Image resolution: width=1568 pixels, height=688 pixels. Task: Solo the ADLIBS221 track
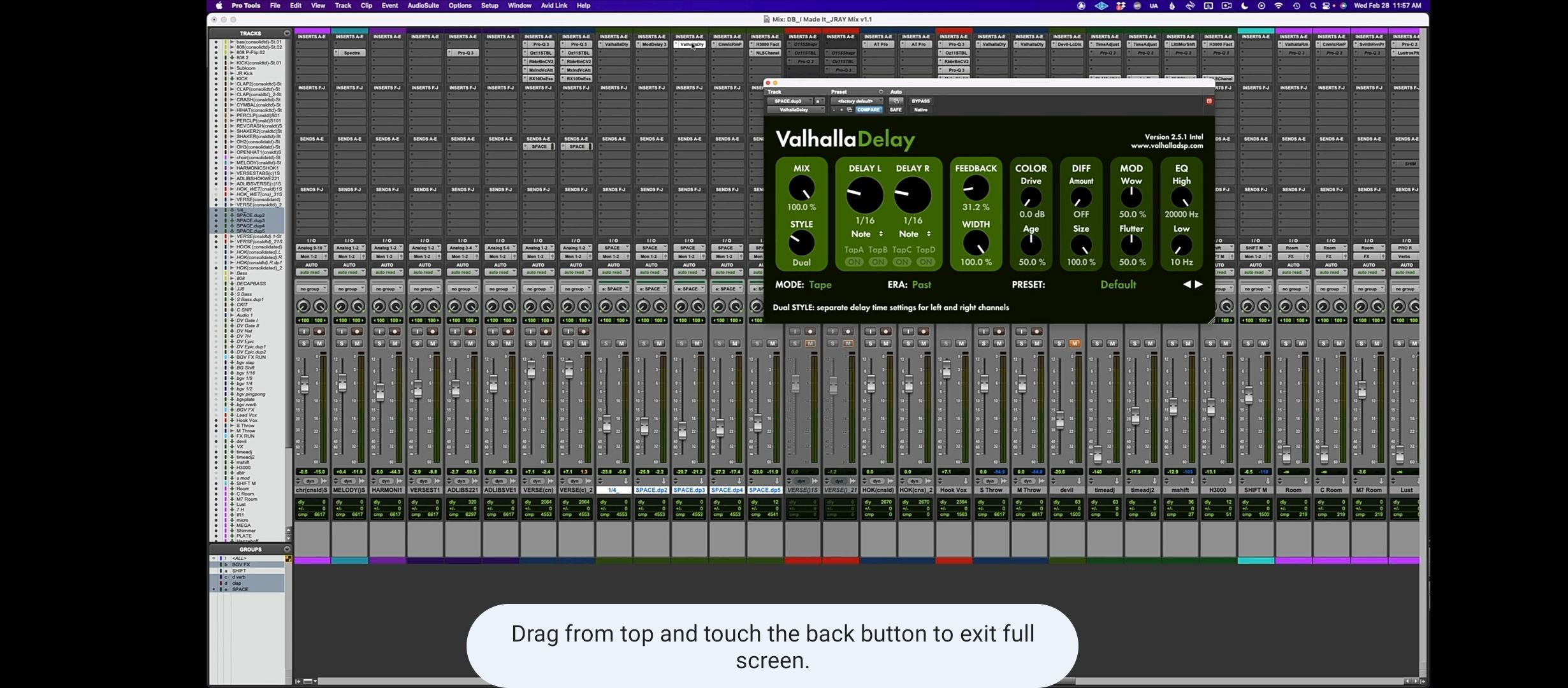(x=454, y=344)
